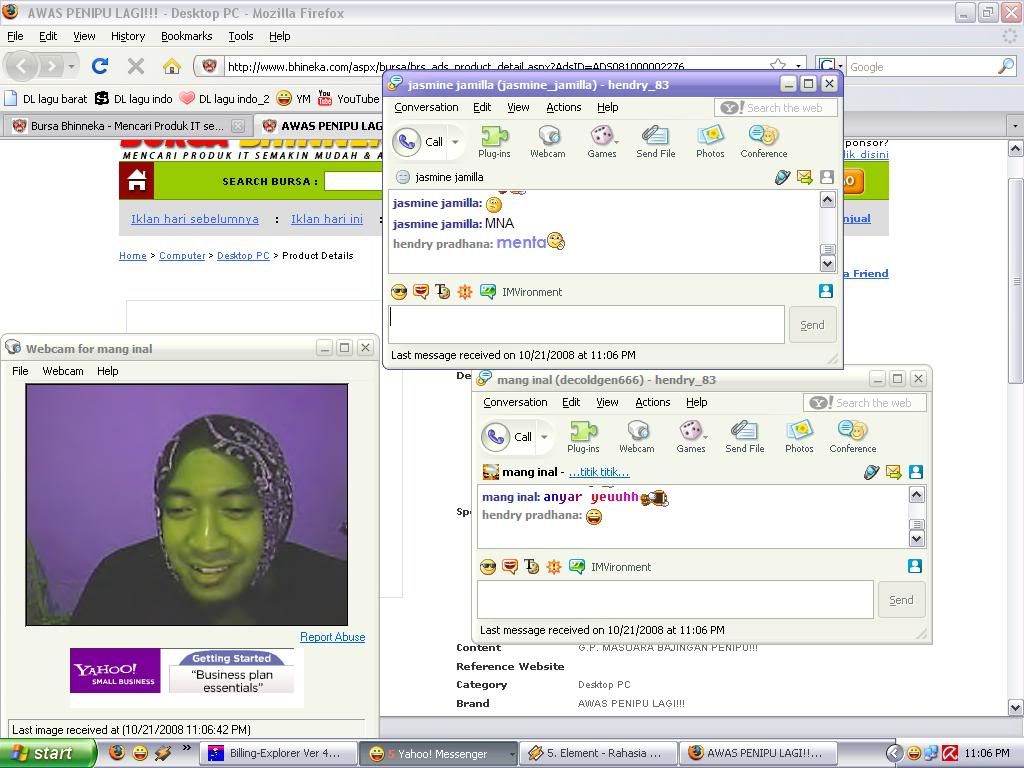Open Firefox back/forward history dropdown
The width and height of the screenshot is (1024, 768).
click(71, 66)
